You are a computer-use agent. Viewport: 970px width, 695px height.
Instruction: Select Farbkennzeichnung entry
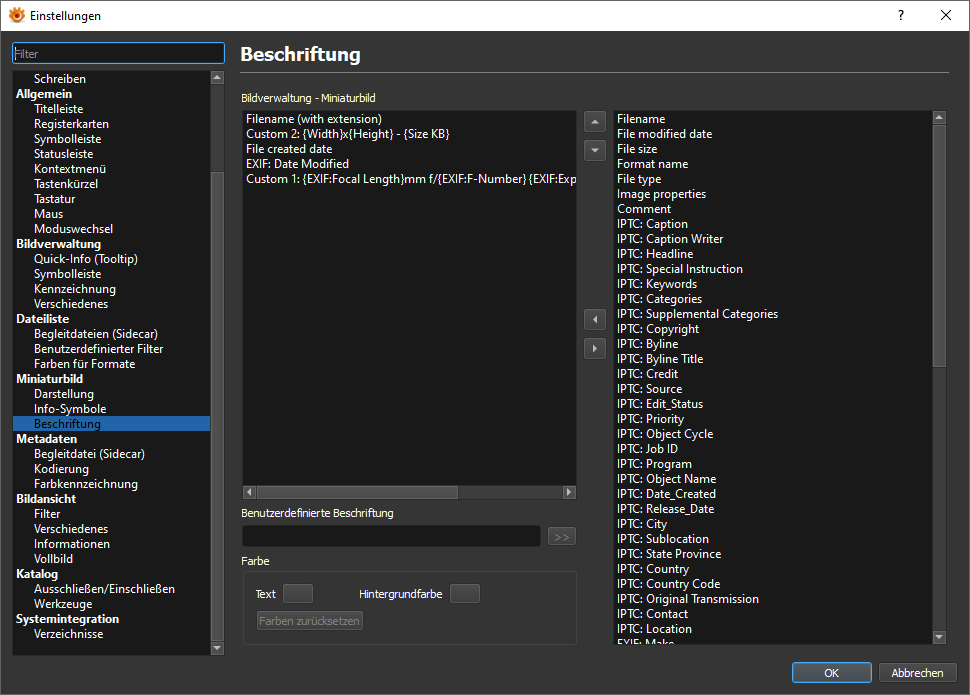(86, 484)
